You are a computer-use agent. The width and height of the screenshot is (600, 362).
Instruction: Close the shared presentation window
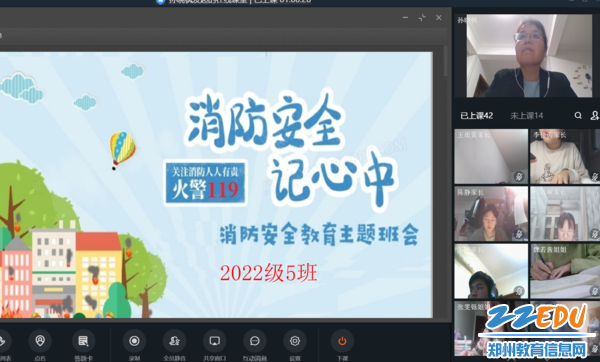pyautogui.click(x=439, y=18)
